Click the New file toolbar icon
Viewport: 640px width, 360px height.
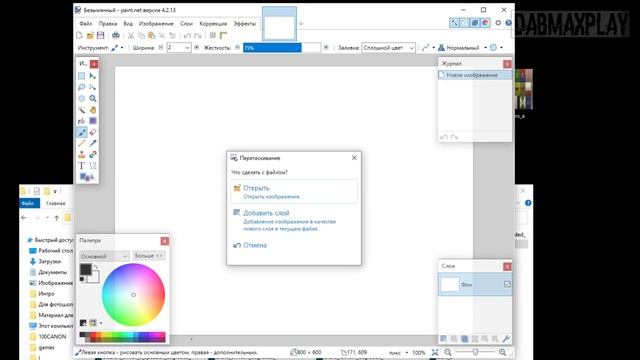point(80,36)
